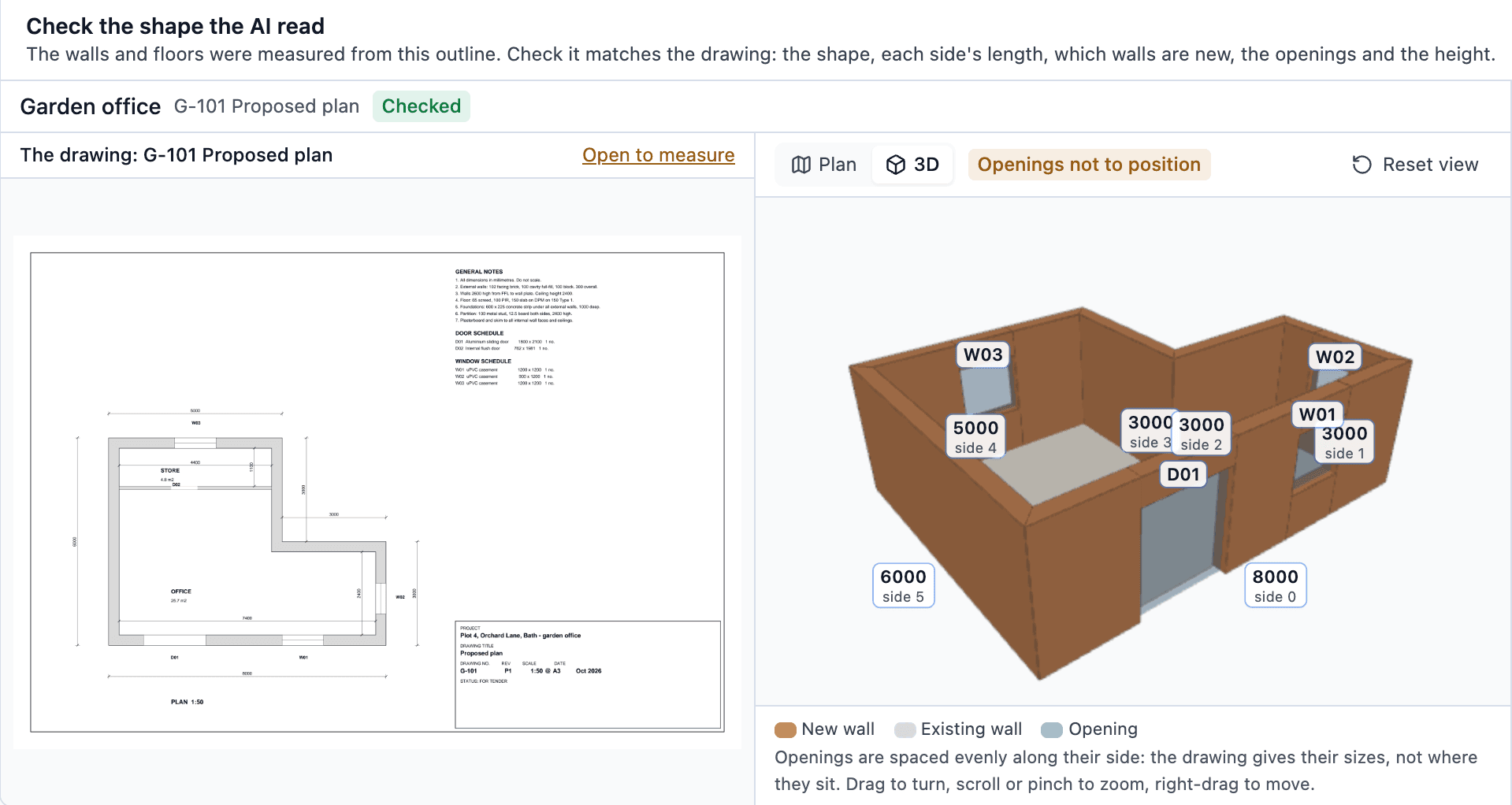The width and height of the screenshot is (1512, 805).
Task: Click 'Check the shape the AI read' heading
Action: click(175, 26)
